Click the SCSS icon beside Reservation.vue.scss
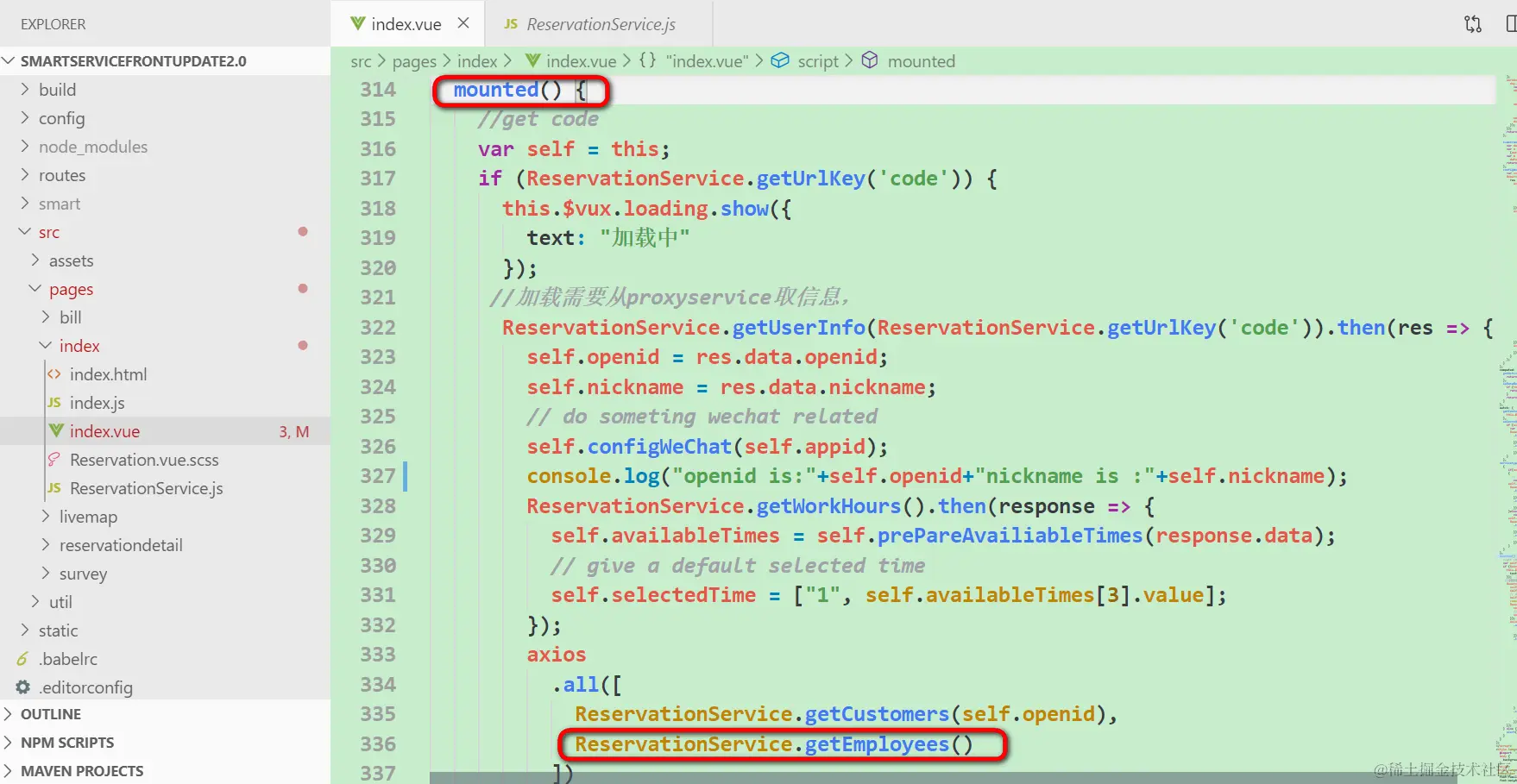The width and height of the screenshot is (1517, 784). tap(54, 460)
